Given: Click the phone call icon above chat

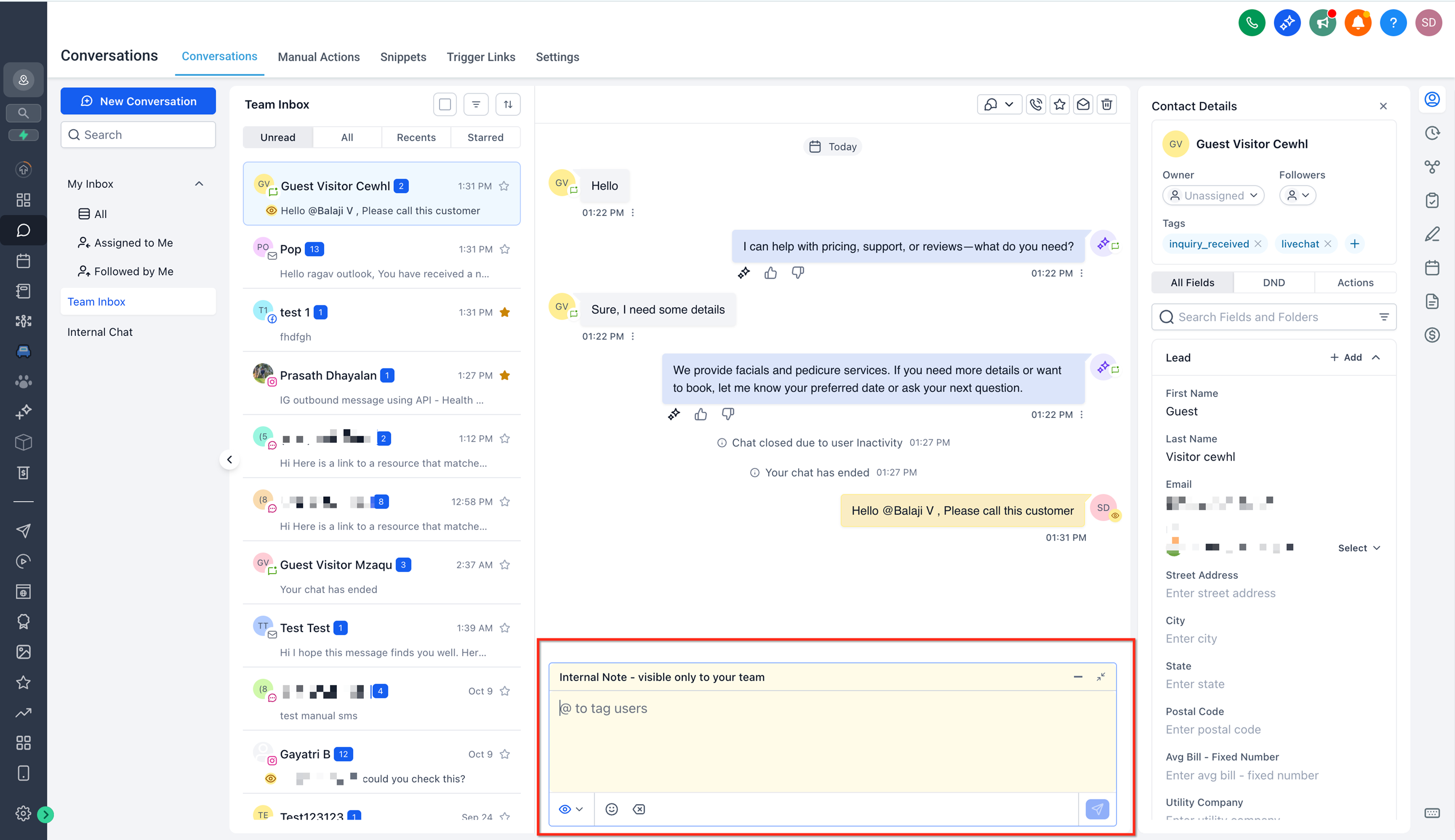Looking at the screenshot, I should (1036, 104).
